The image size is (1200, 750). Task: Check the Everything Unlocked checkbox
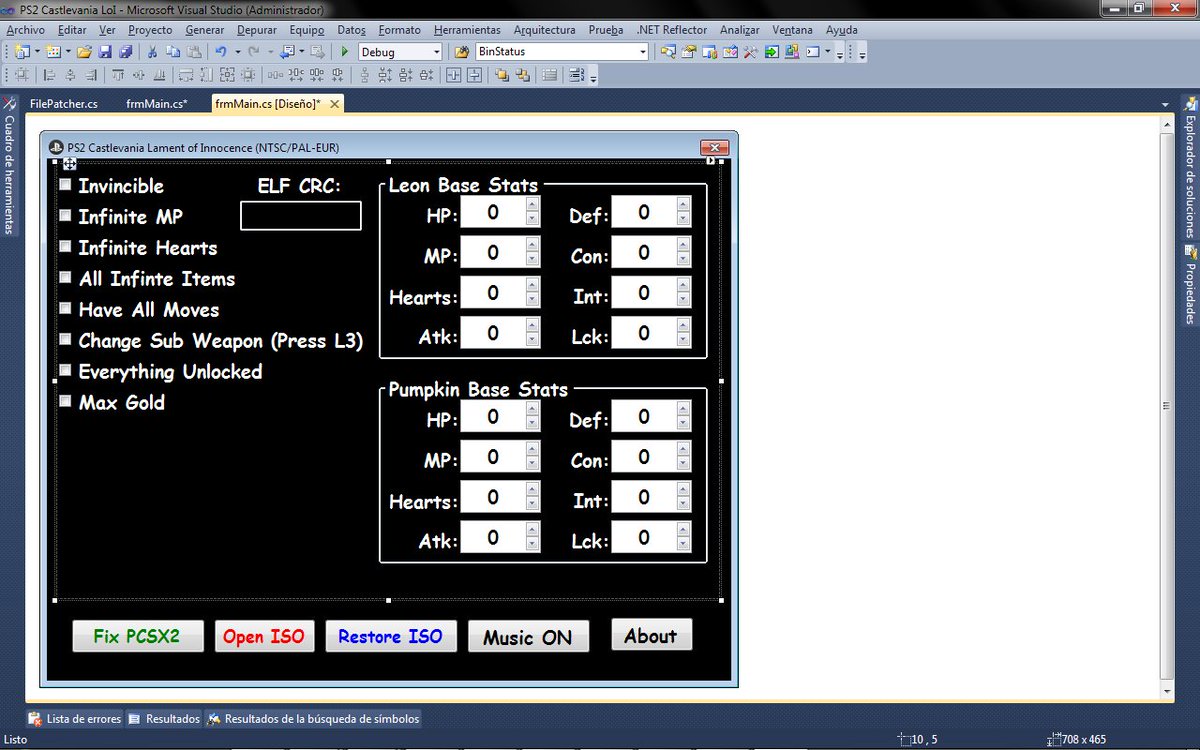65,371
